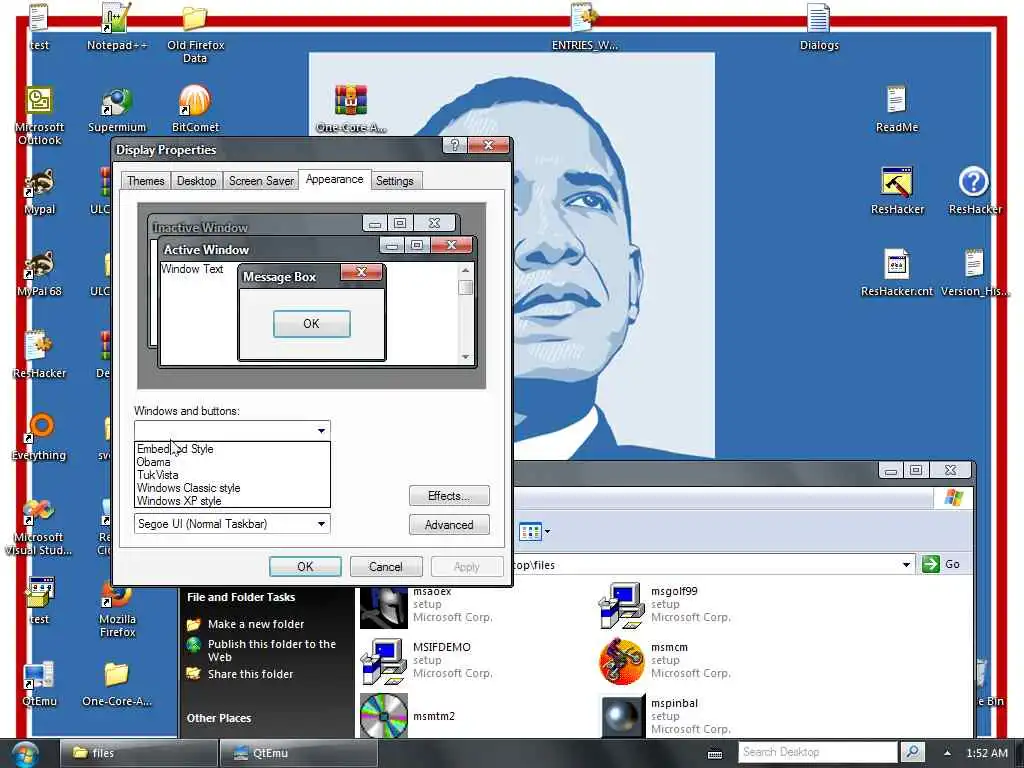Click Make a new folder link
1024x768 pixels.
point(256,624)
